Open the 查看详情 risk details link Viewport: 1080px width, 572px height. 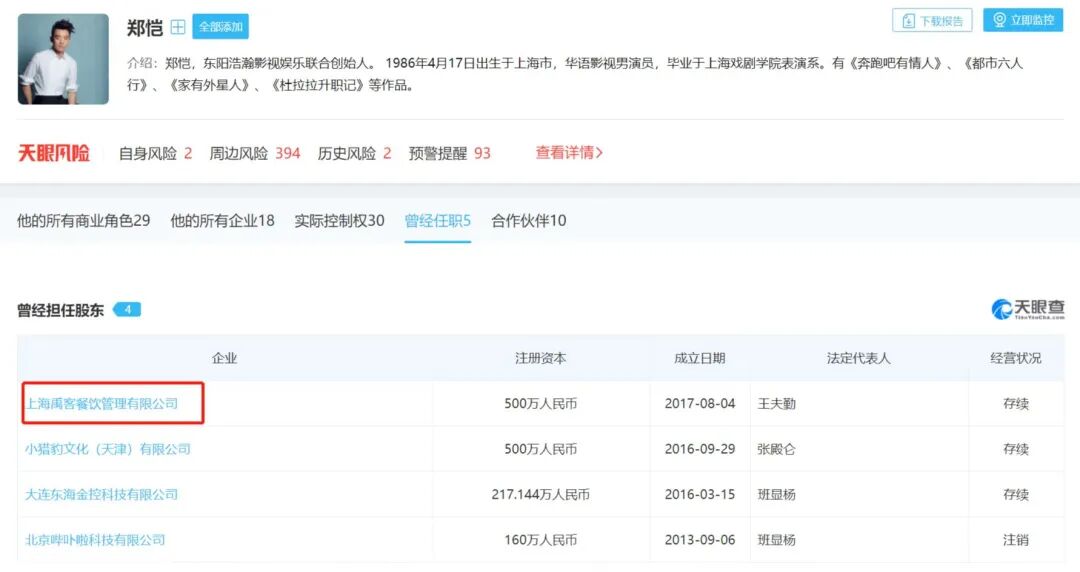tap(569, 153)
